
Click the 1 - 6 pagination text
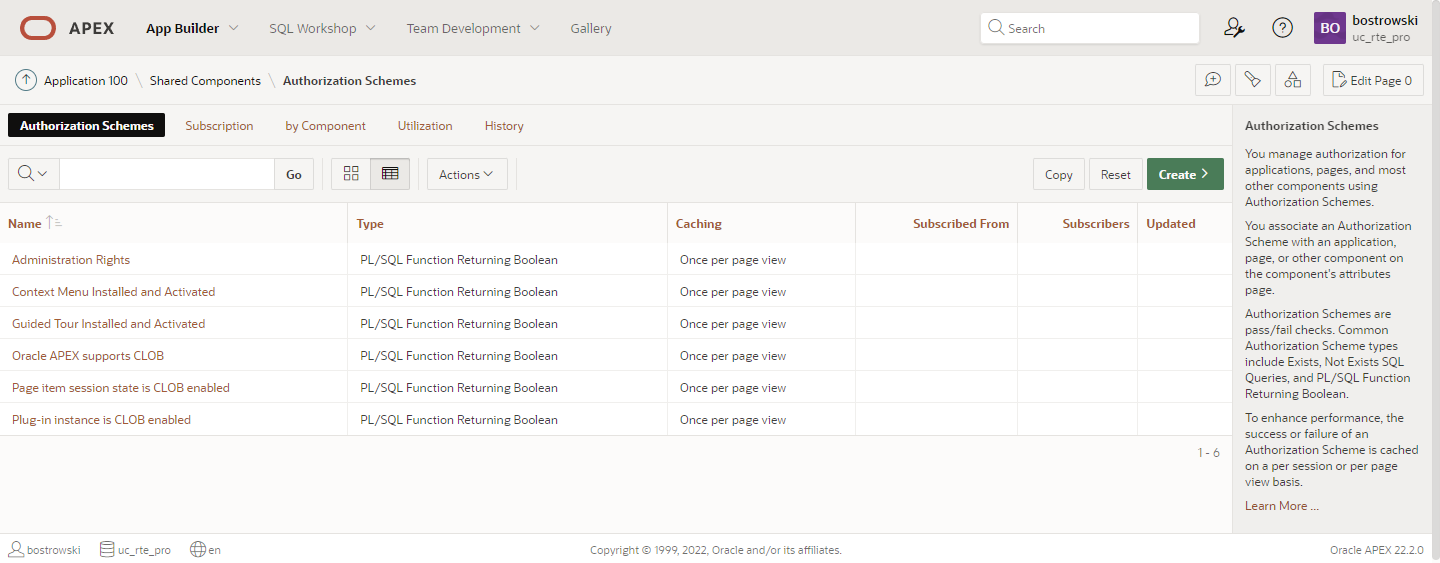[1209, 453]
